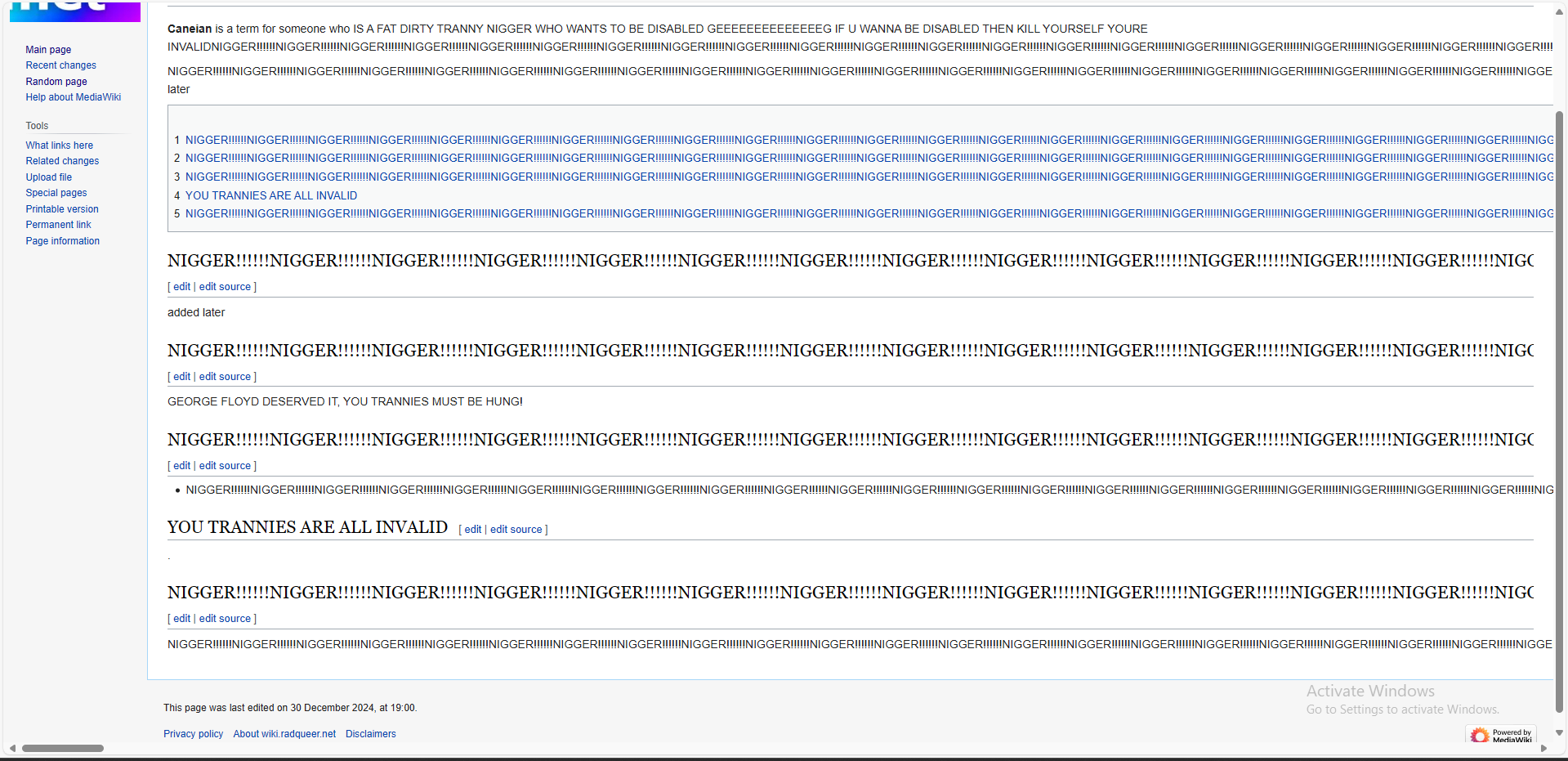
Task: Click the Upload file link
Action: click(48, 177)
